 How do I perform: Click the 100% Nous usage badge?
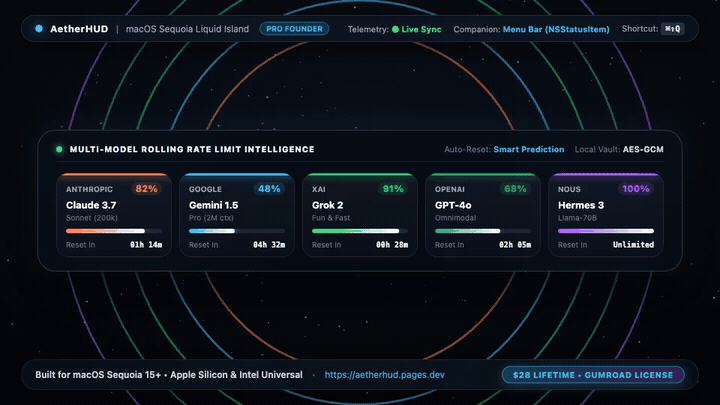[636, 189]
